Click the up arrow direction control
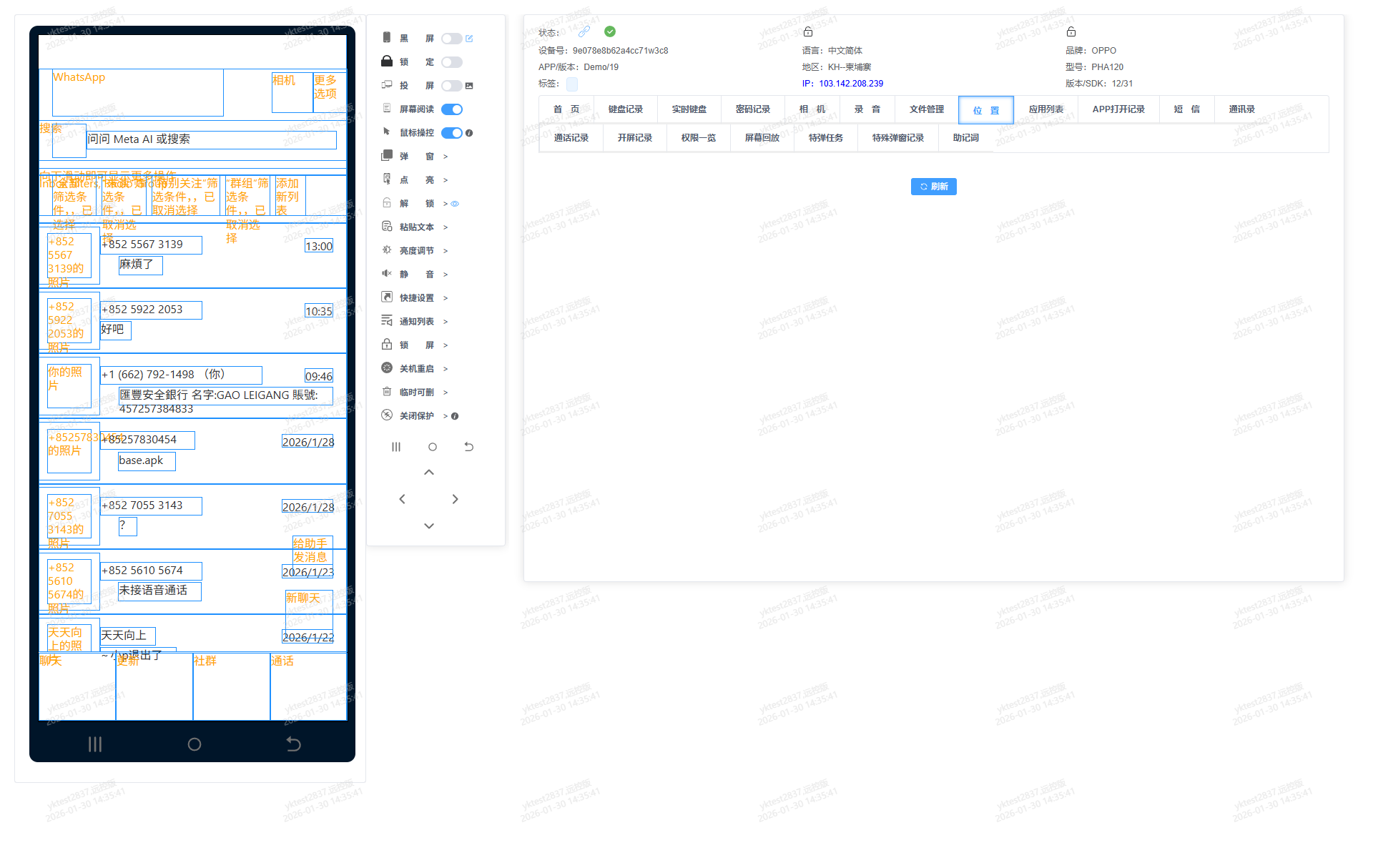Screen dimensions: 1373x868 point(429,472)
